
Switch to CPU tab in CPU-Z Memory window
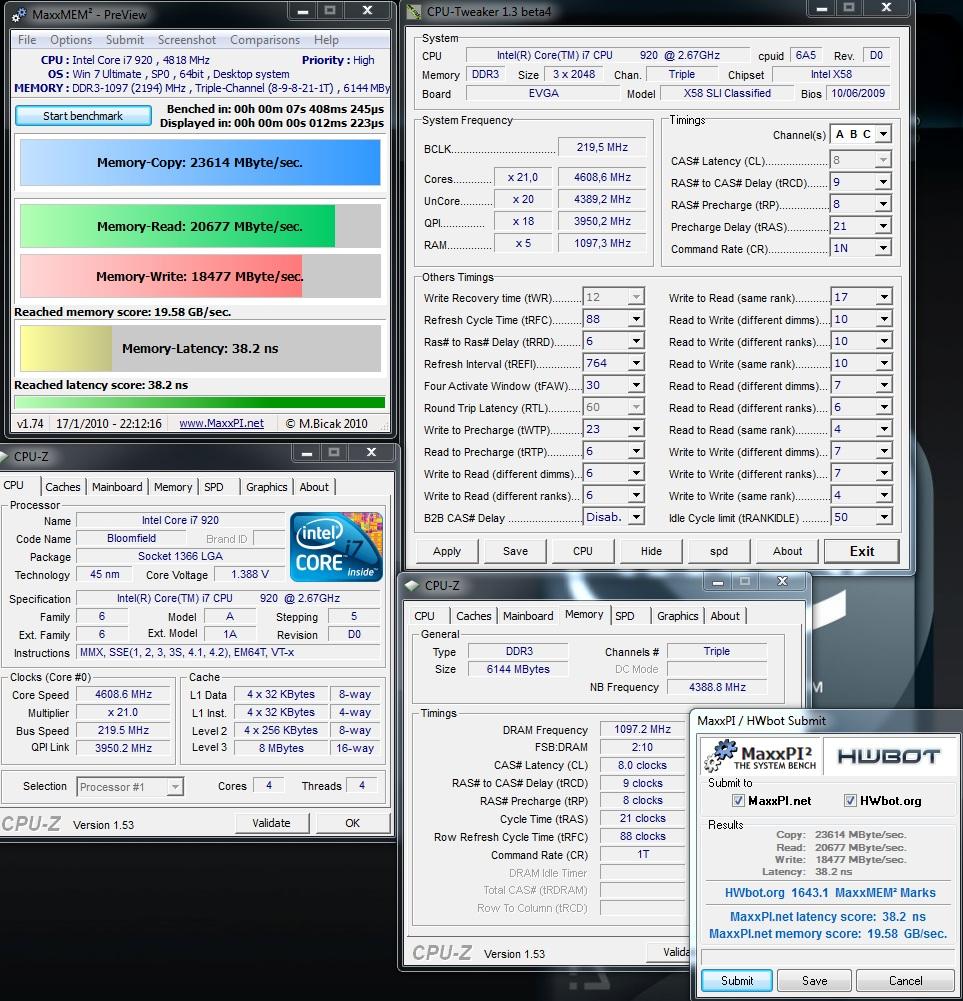[x=424, y=616]
